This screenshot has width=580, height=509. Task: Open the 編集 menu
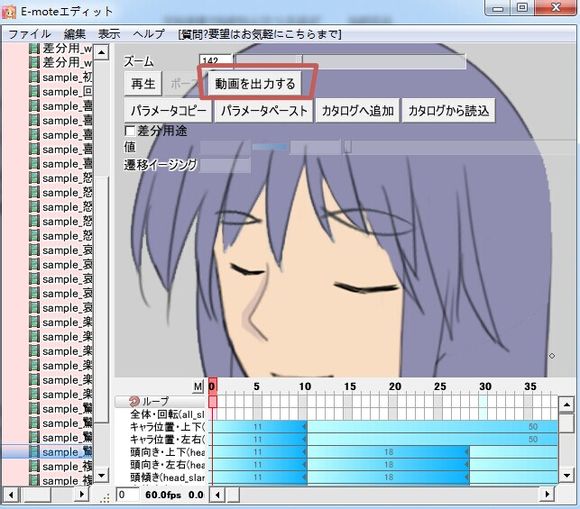click(74, 34)
